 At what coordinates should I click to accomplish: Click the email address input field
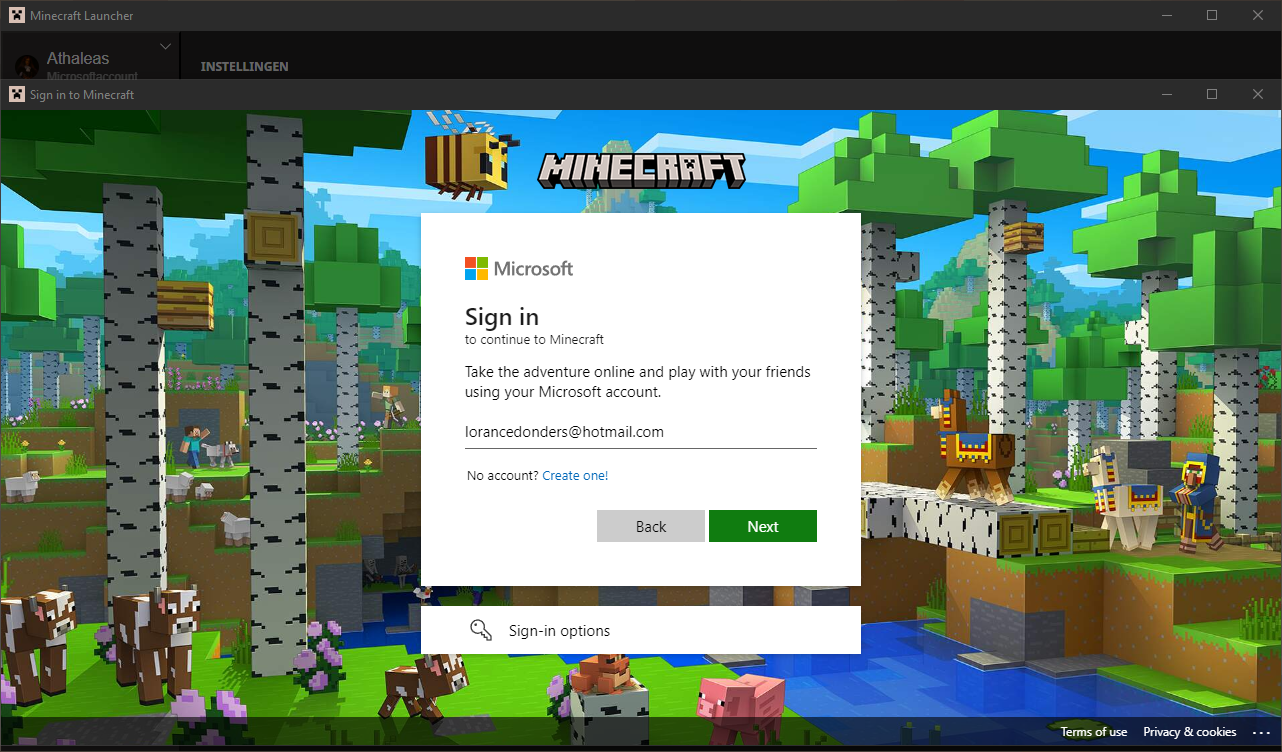click(x=640, y=432)
